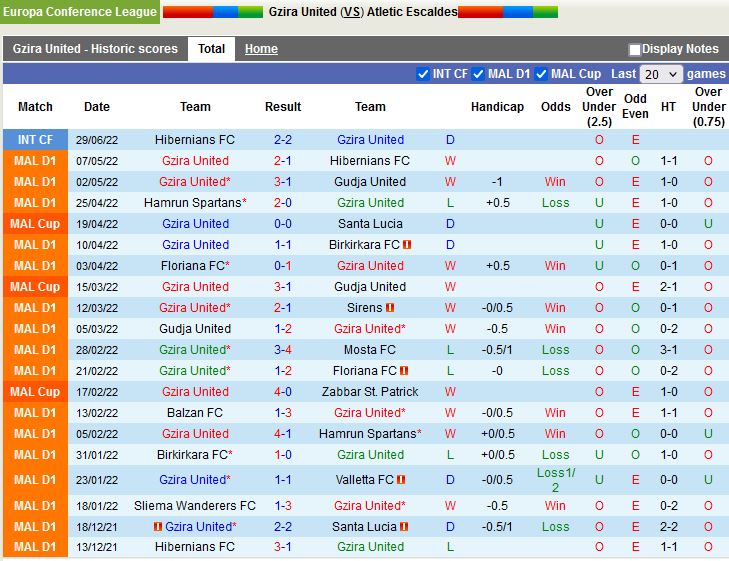Open the Mosta FC team link
The height and width of the screenshot is (561, 729).
click(370, 350)
